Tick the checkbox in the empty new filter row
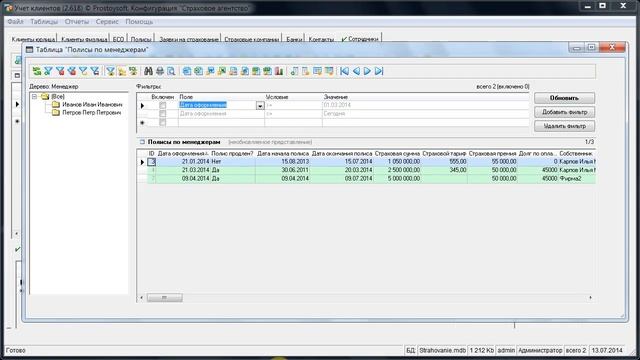640x360 pixels. (162, 122)
